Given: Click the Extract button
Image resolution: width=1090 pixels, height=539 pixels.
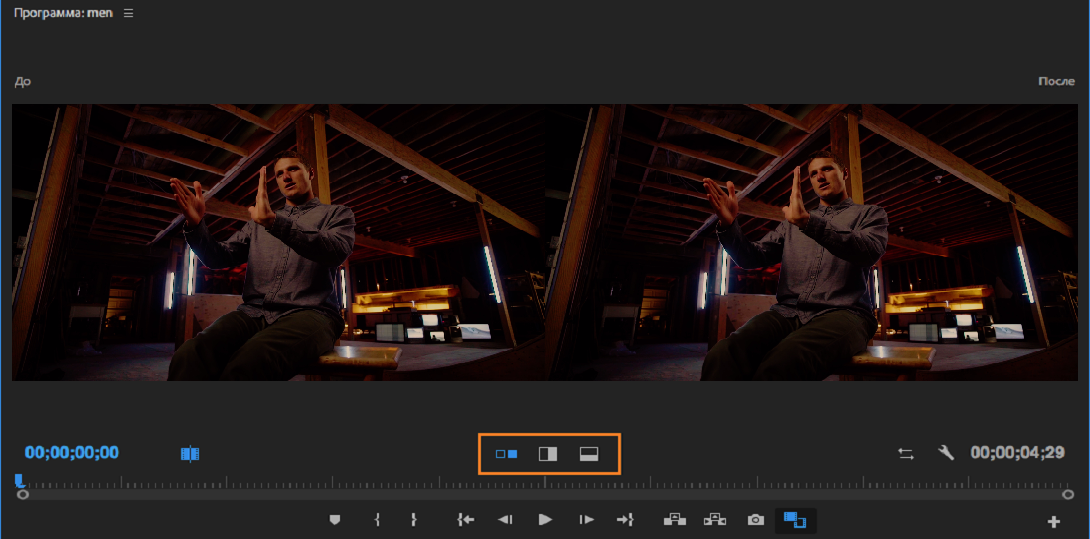Looking at the screenshot, I should click(x=715, y=520).
